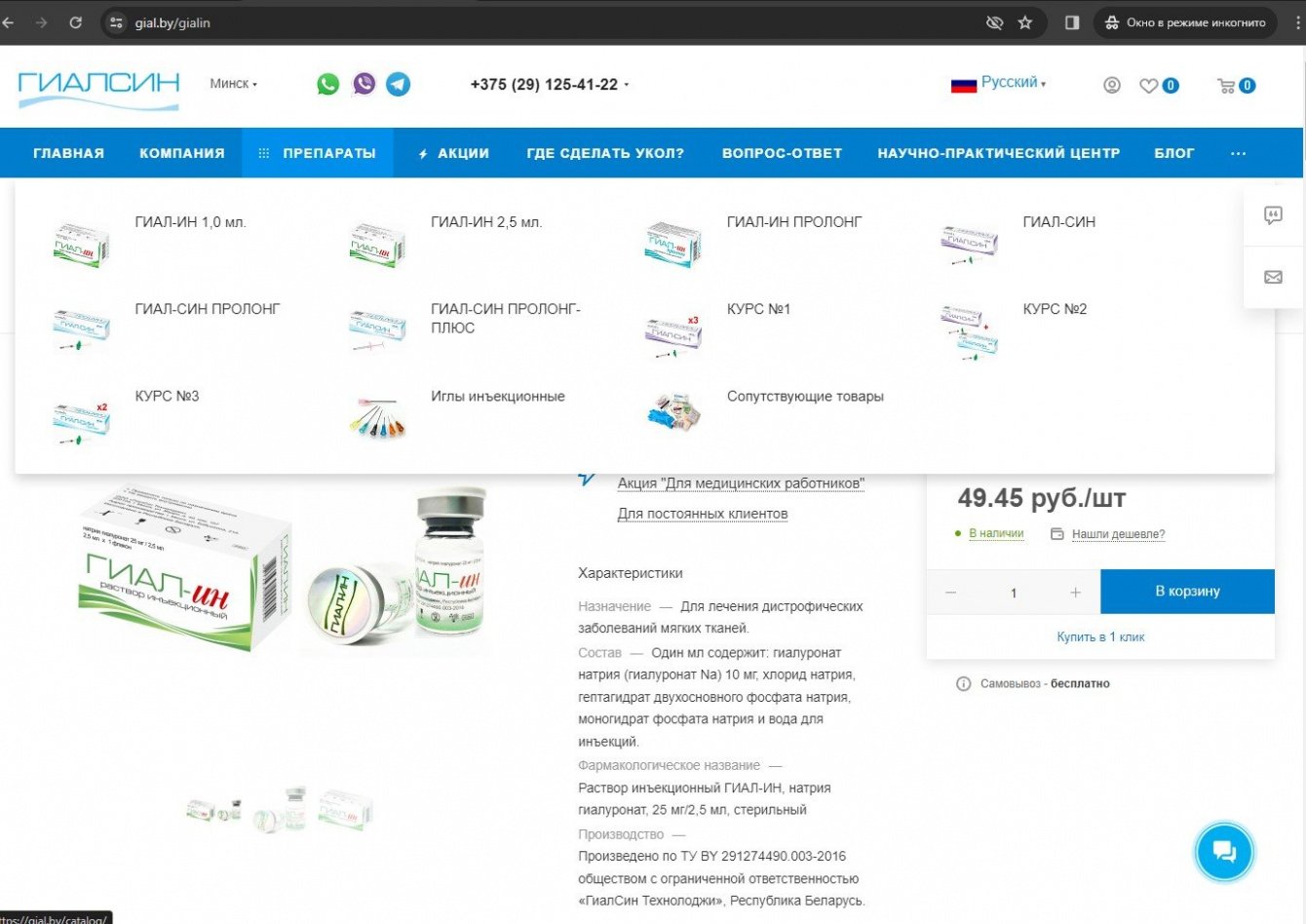Open the envelope message icon on right edge

coord(1273,278)
